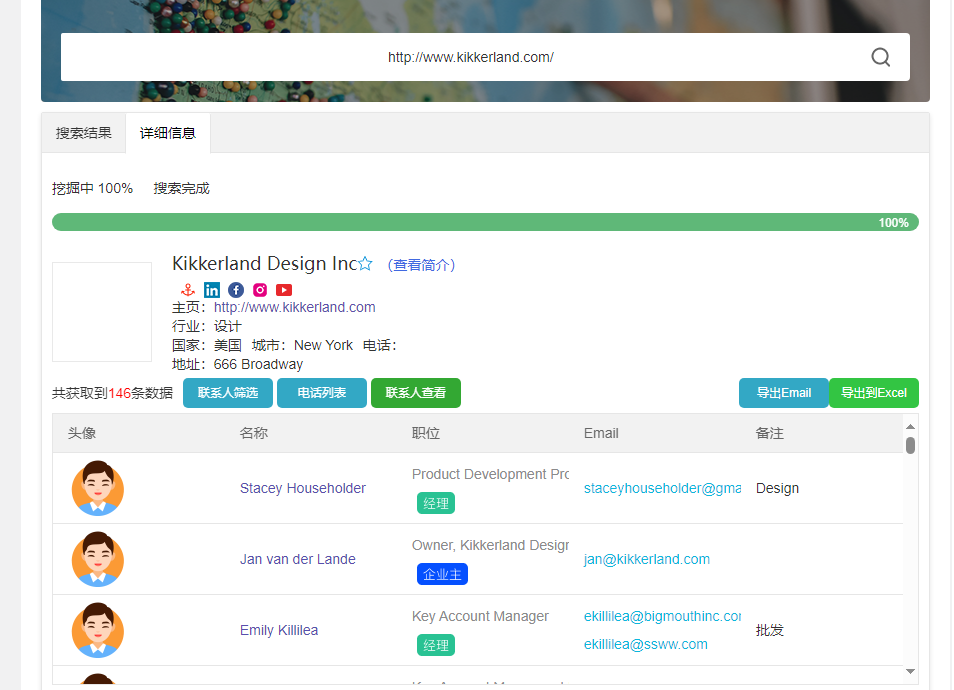
Task: Click the table vertical scrollbar thumb
Action: [x=910, y=445]
